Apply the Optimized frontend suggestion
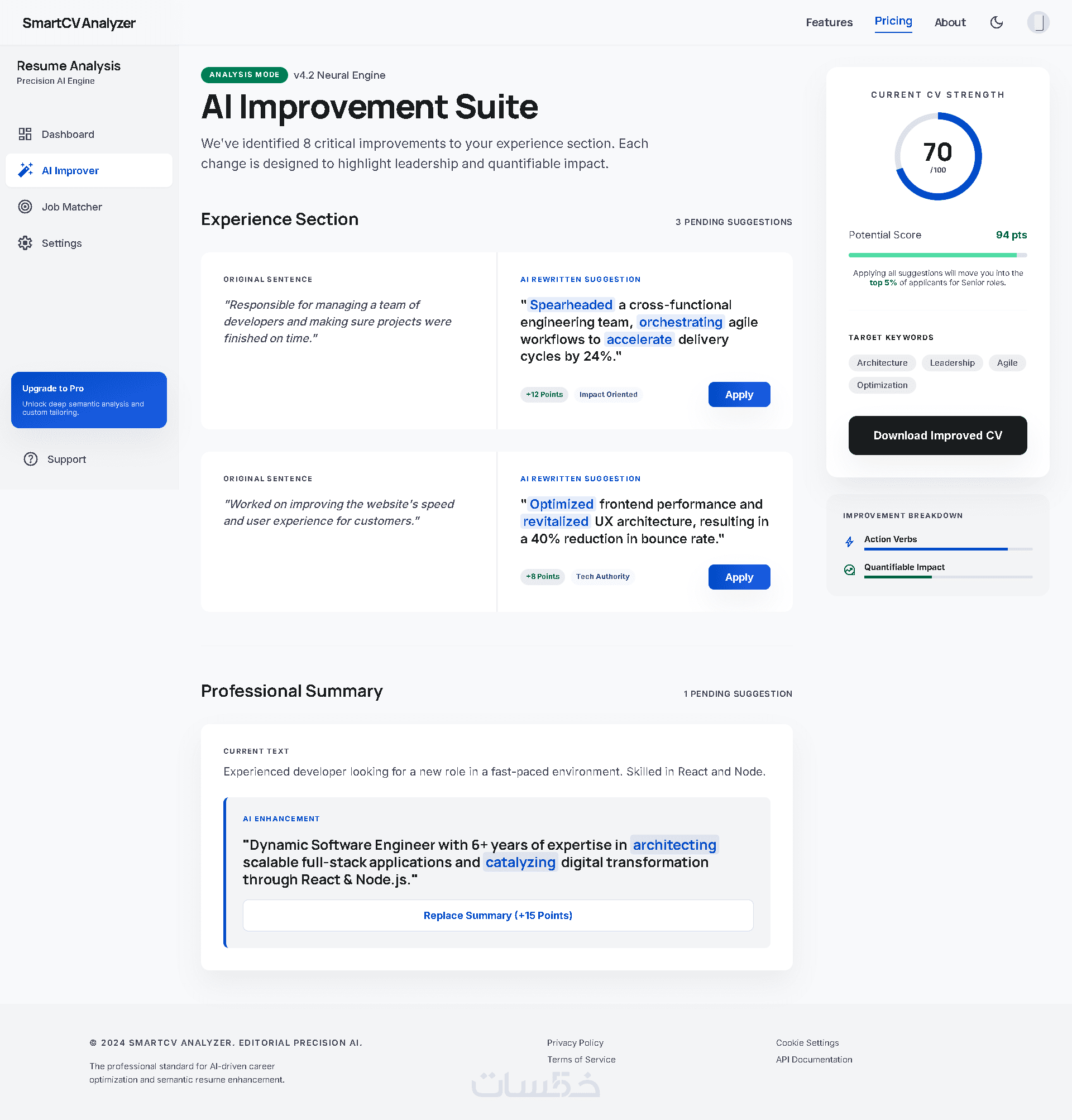Screen dimensions: 1072x1120 point(738,577)
